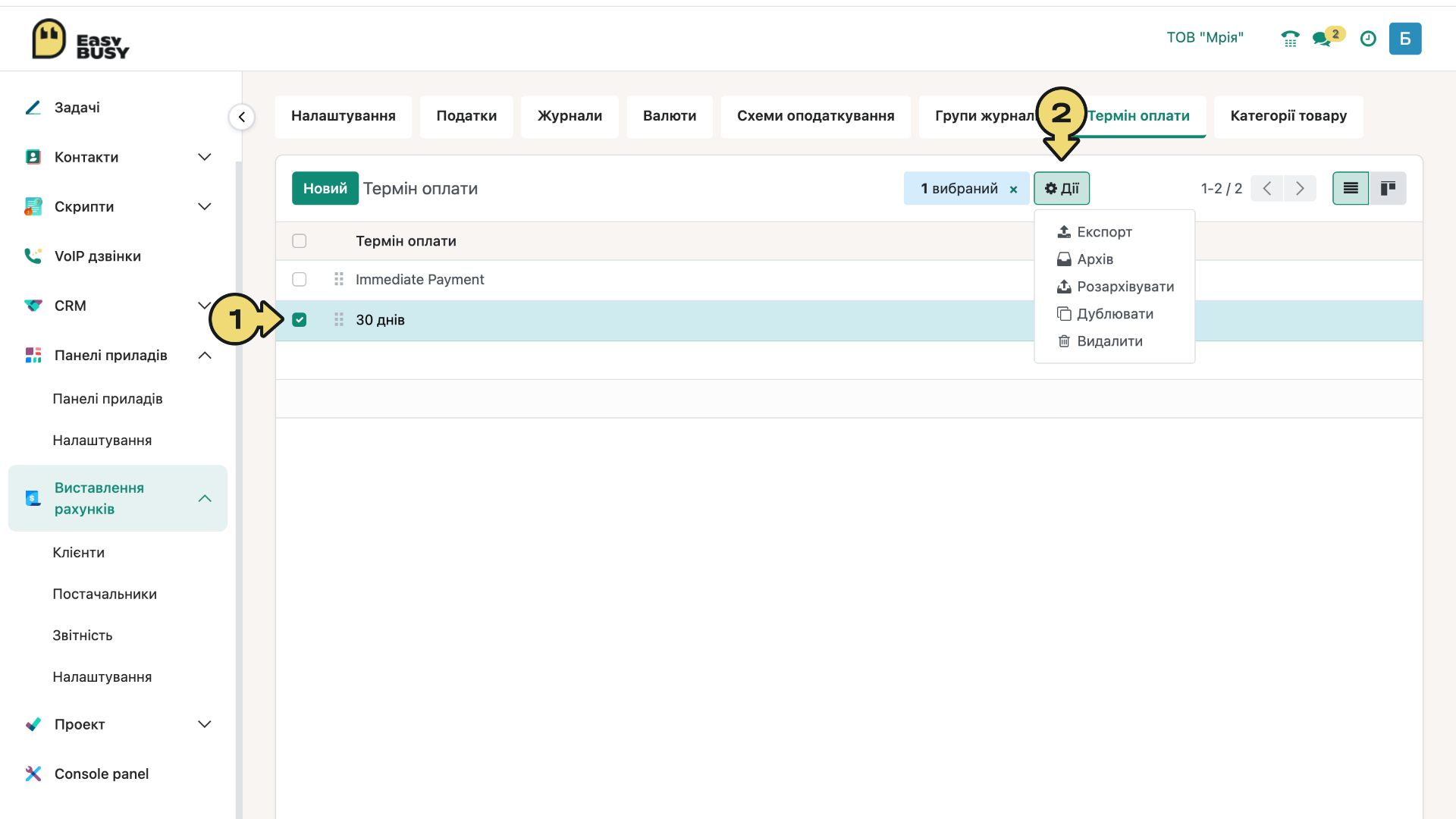Open Постачальники in the sidebar
Image resolution: width=1456 pixels, height=819 pixels.
105,595
